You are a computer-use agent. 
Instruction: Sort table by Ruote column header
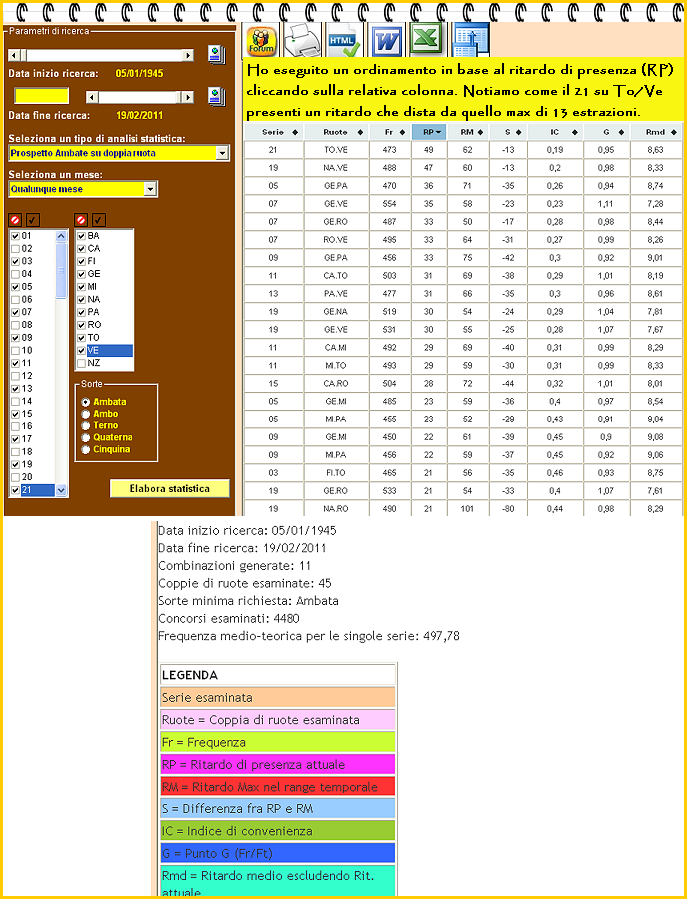(x=336, y=132)
